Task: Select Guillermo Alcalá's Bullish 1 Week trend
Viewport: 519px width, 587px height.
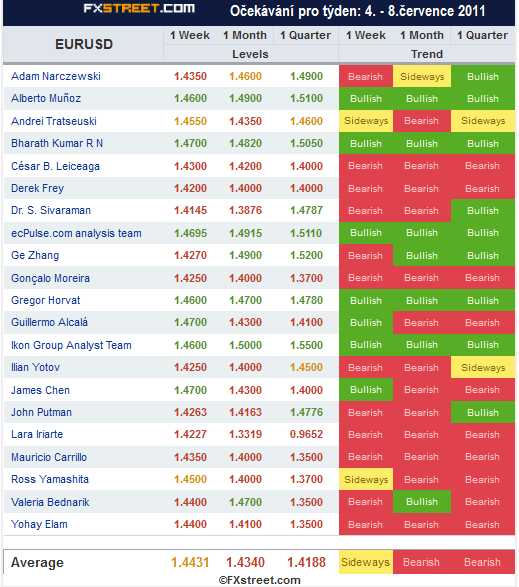Action: point(366,322)
